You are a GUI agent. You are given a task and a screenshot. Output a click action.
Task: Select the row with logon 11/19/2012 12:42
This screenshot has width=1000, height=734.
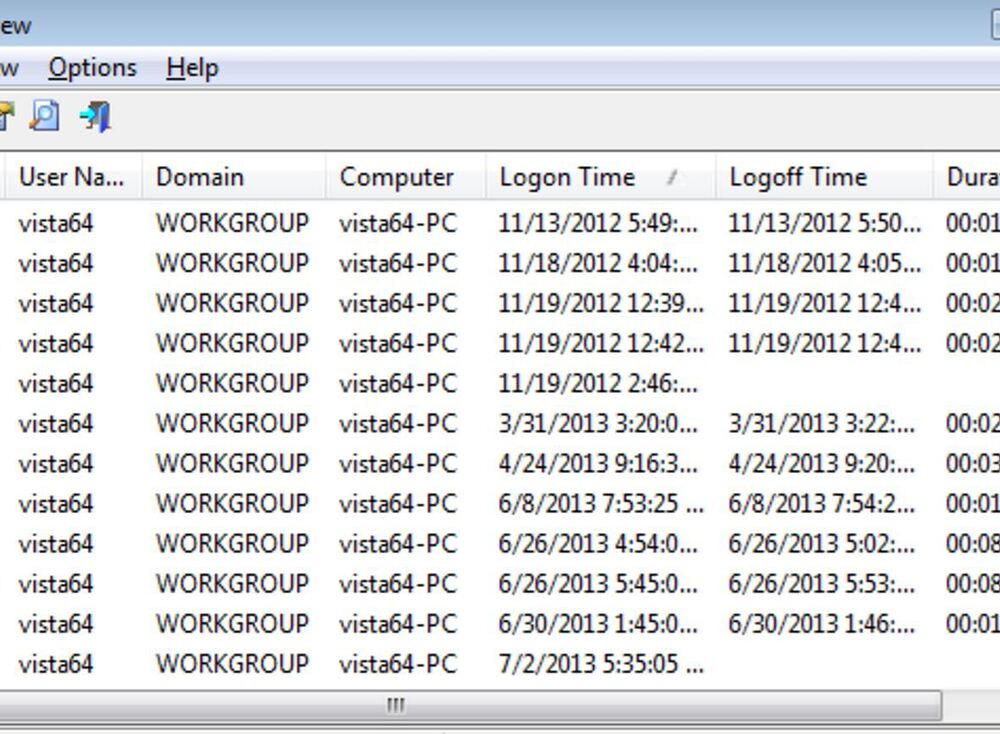(x=500, y=344)
